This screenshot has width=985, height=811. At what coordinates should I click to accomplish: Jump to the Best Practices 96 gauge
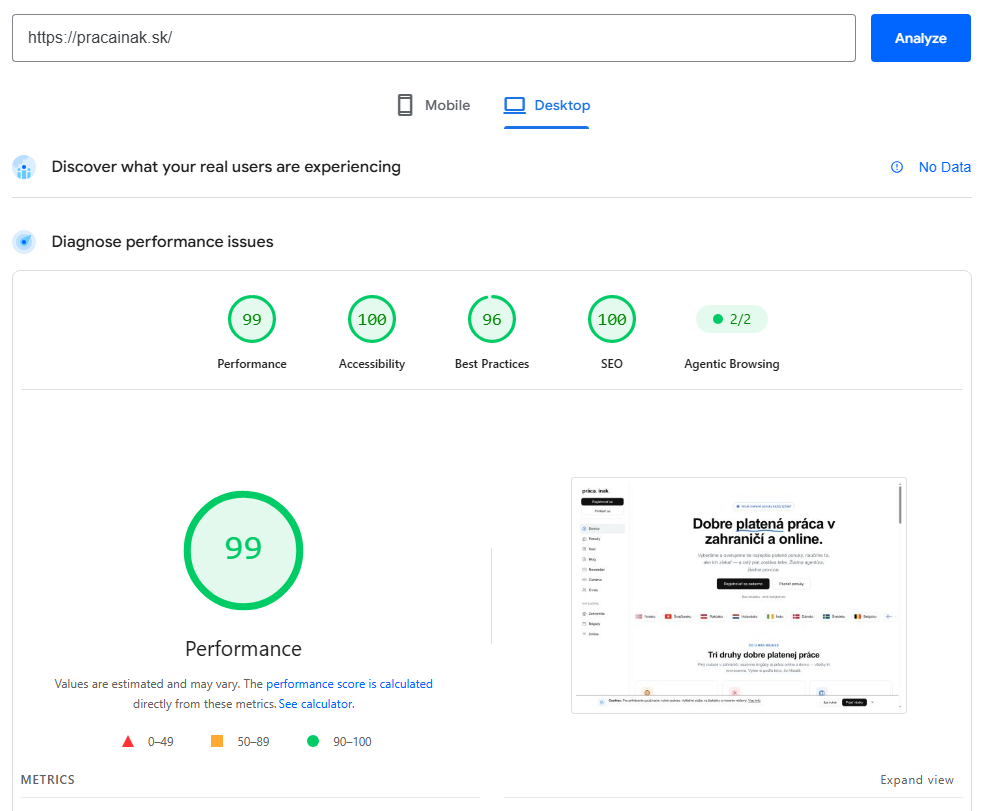492,319
